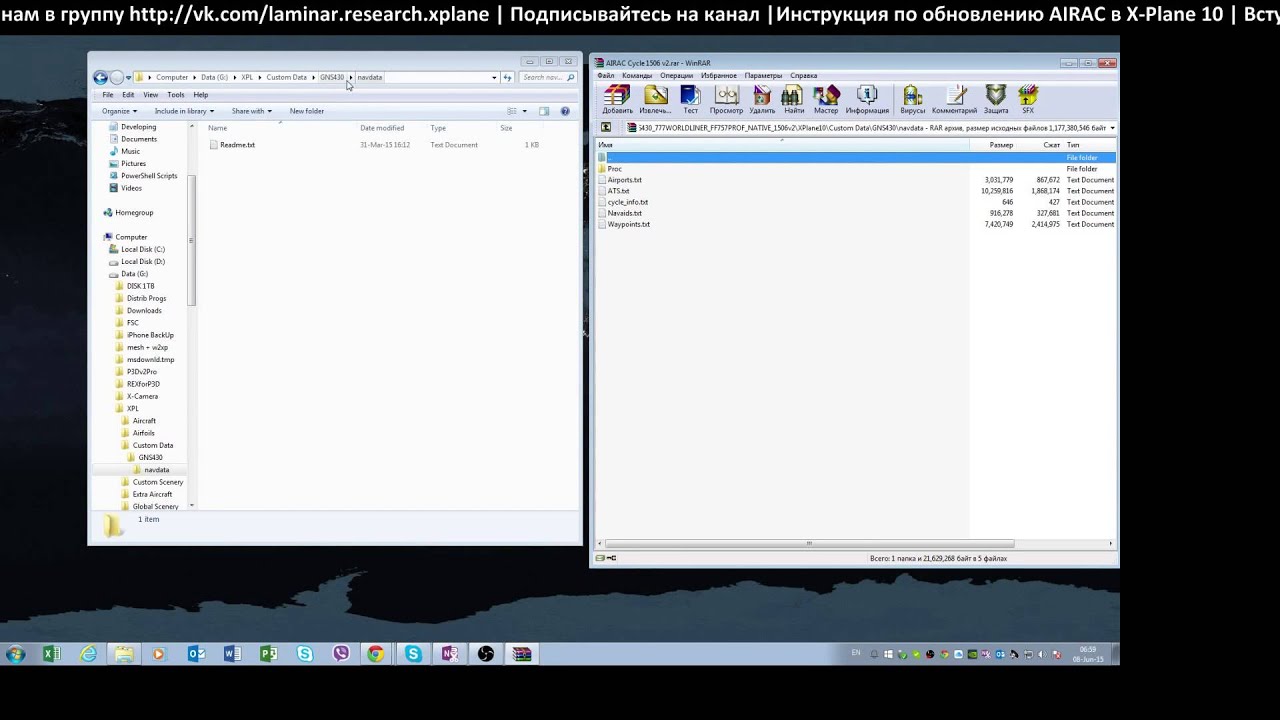Open Outlook from the taskbar
1280x720 pixels.
tap(196, 654)
